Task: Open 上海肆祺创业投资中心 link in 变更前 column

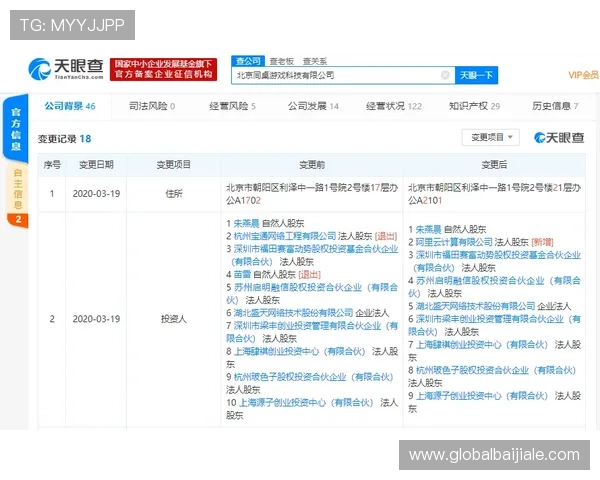Action: pos(299,351)
